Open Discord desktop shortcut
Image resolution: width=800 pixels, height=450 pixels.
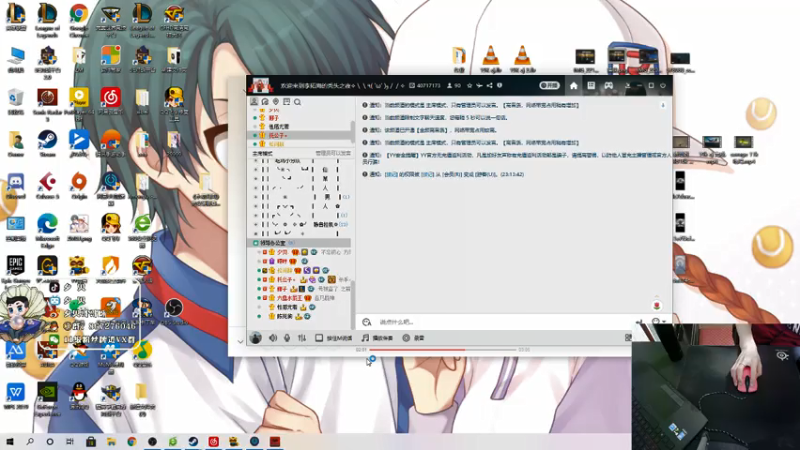tap(15, 186)
